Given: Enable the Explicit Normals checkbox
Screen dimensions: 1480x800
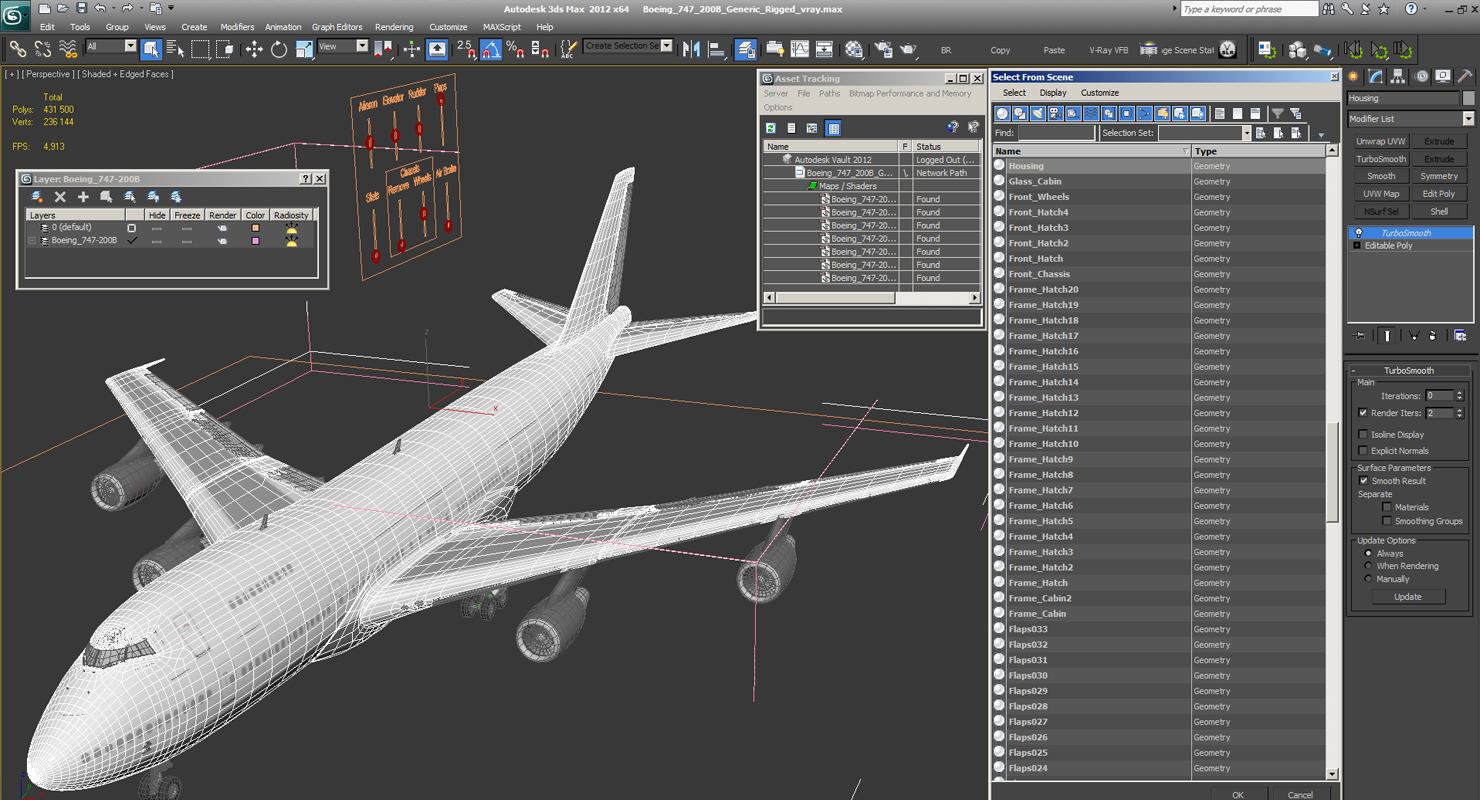Looking at the screenshot, I should tap(1363, 450).
